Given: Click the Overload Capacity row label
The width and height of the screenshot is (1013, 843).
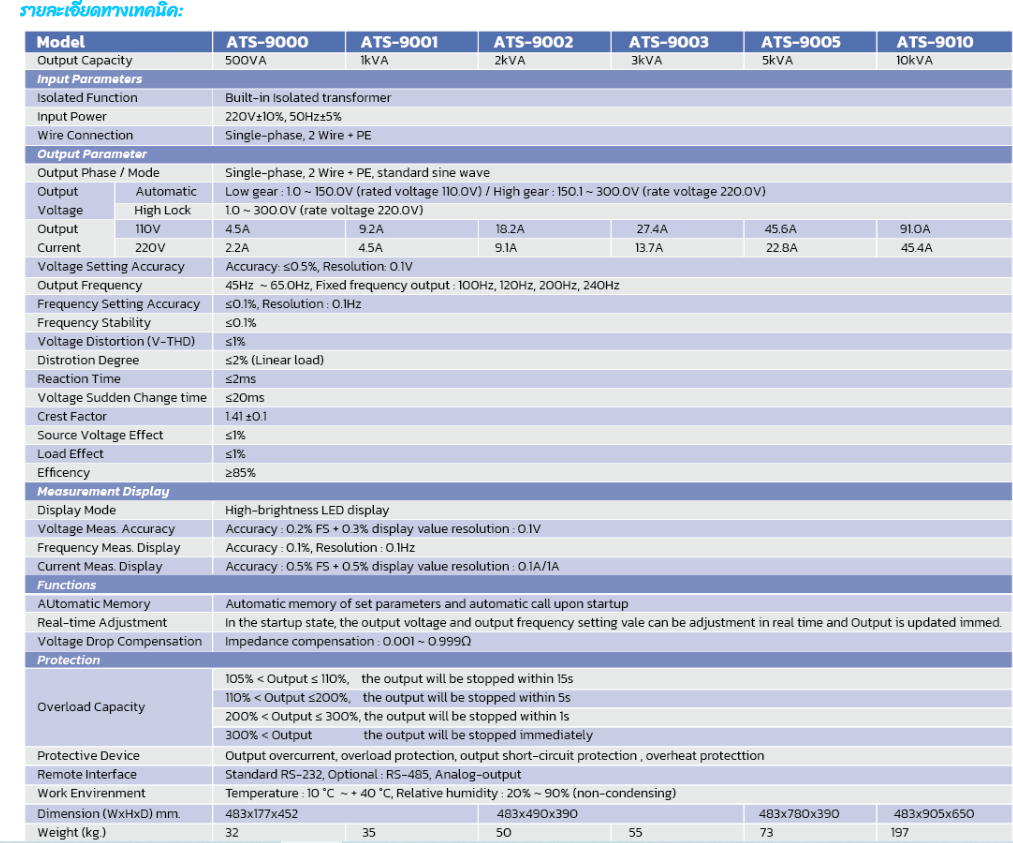Looking at the screenshot, I should click(91, 707).
